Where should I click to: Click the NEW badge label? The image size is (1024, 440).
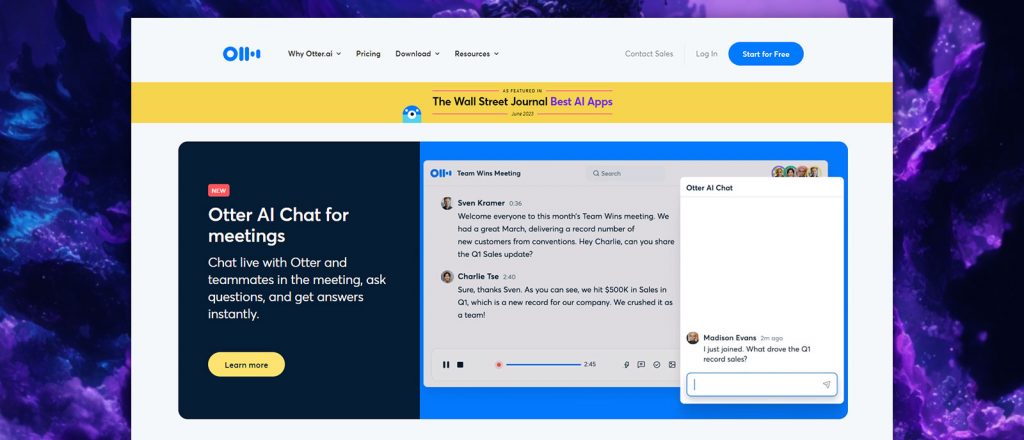[219, 191]
